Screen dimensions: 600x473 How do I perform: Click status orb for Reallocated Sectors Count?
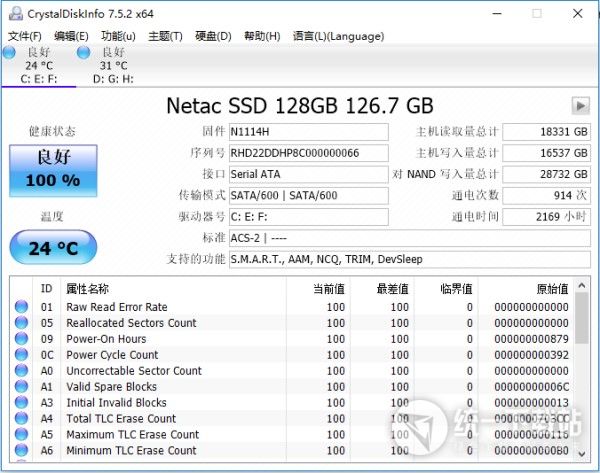tap(21, 323)
